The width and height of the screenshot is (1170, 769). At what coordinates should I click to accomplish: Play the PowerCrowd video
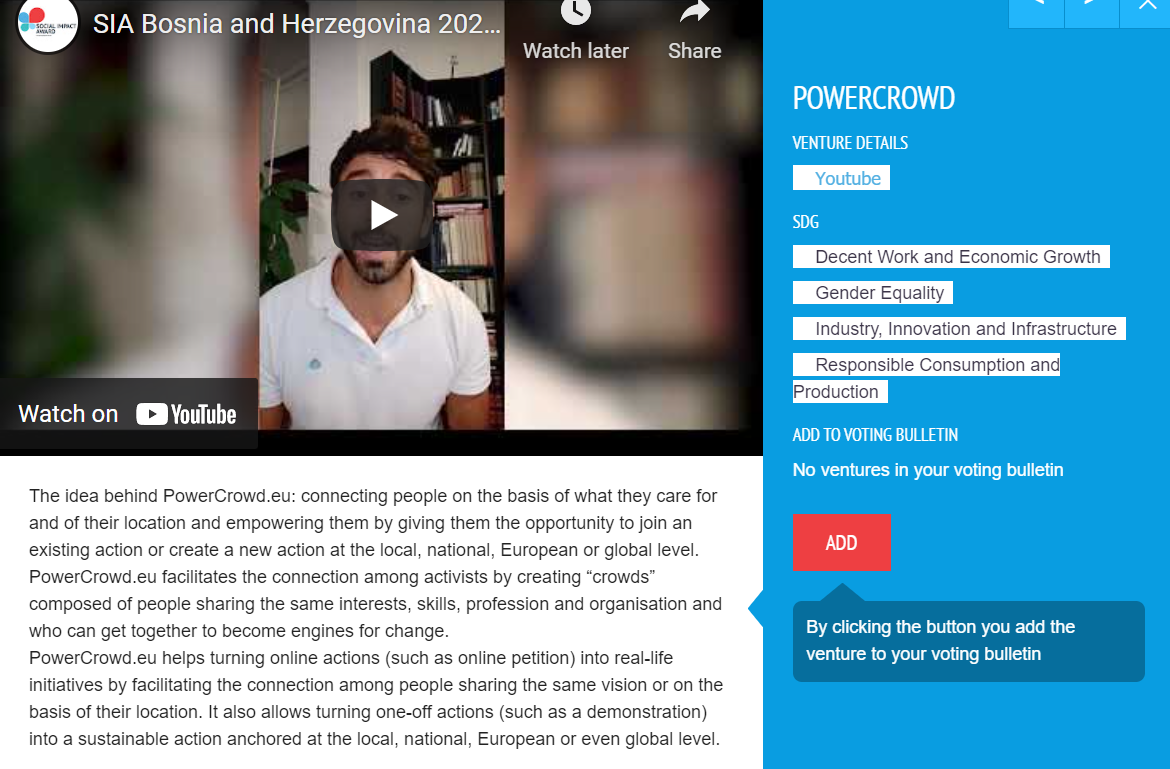pyautogui.click(x=383, y=216)
